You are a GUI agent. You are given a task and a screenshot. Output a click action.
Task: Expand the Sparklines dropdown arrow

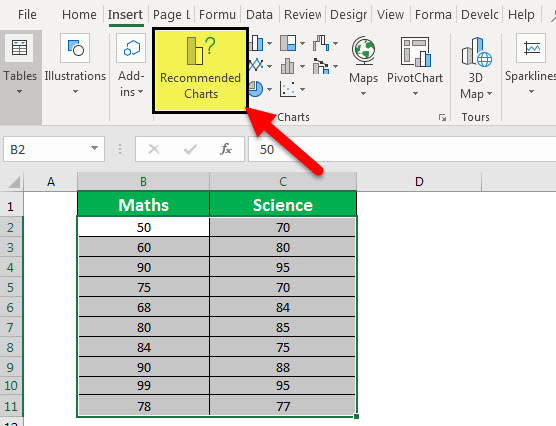(x=531, y=92)
